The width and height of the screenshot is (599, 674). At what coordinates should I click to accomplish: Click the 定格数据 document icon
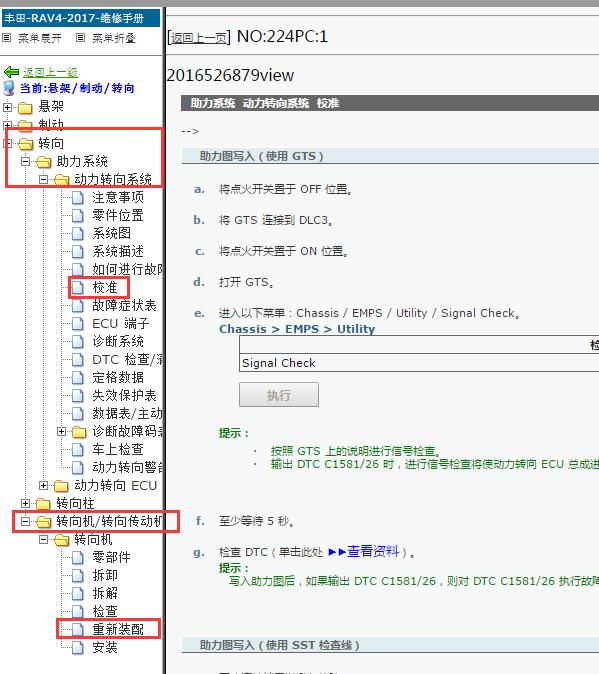[x=78, y=378]
